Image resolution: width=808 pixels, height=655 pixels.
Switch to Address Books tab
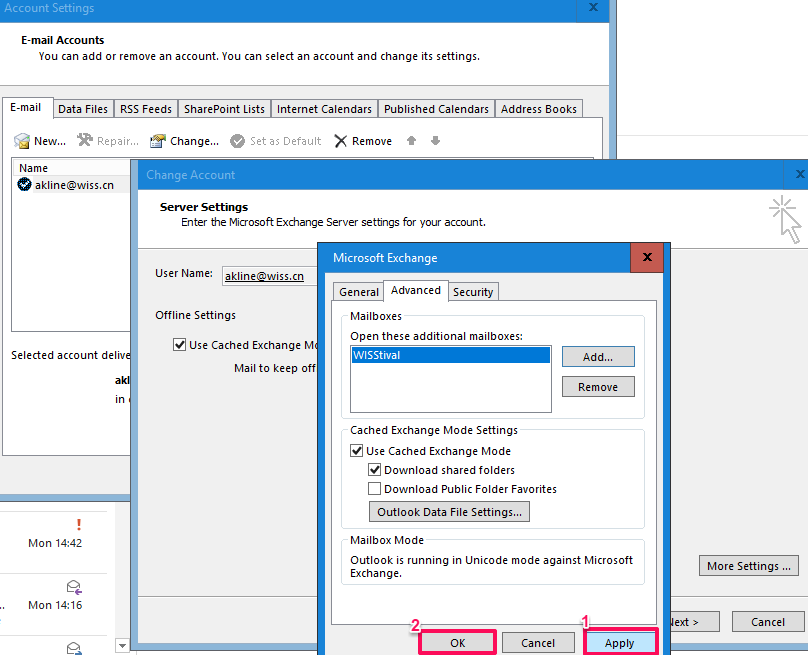[538, 109]
